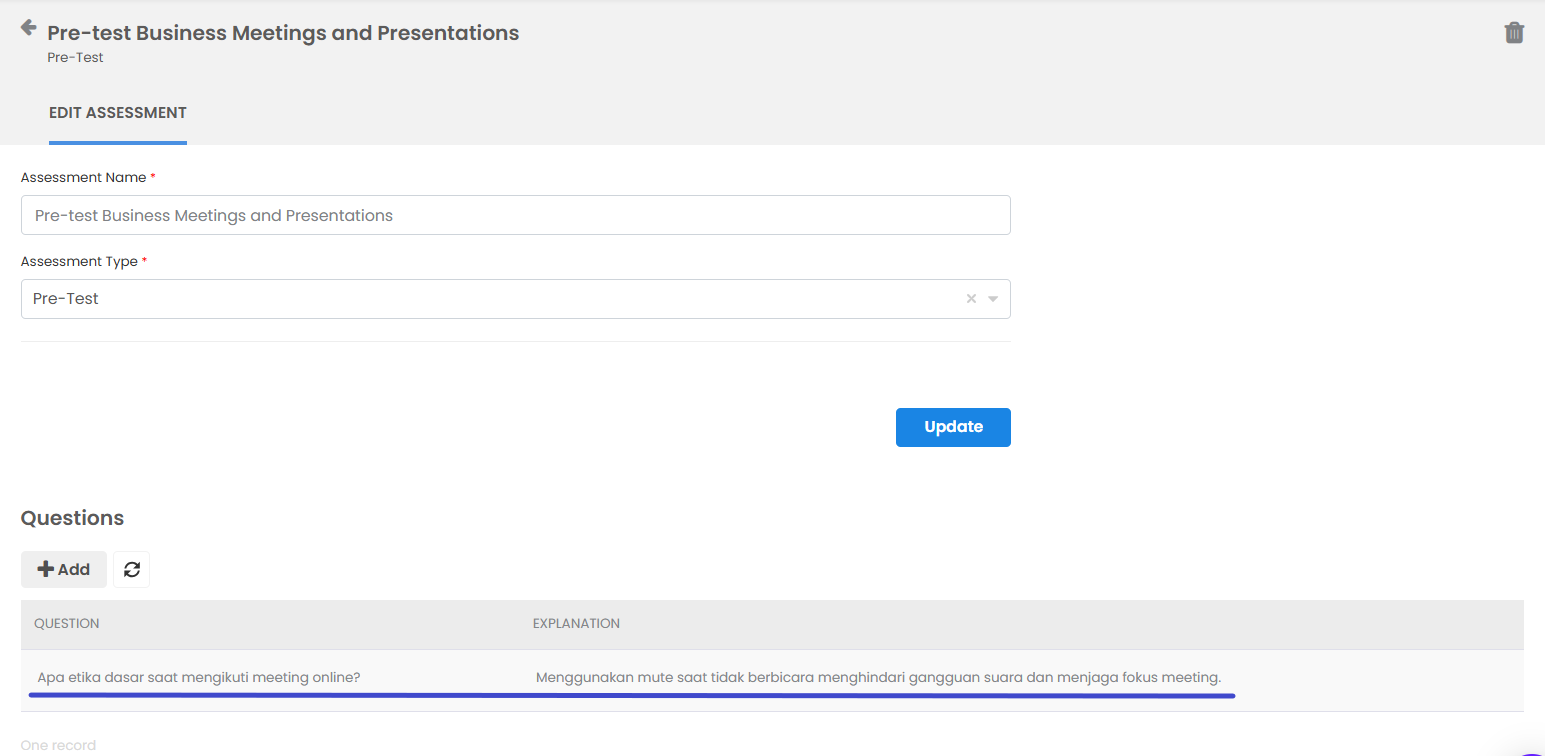Click the 'Pre-test Business Meetings and Presentations' page title
The height and width of the screenshot is (756, 1545).
(283, 33)
